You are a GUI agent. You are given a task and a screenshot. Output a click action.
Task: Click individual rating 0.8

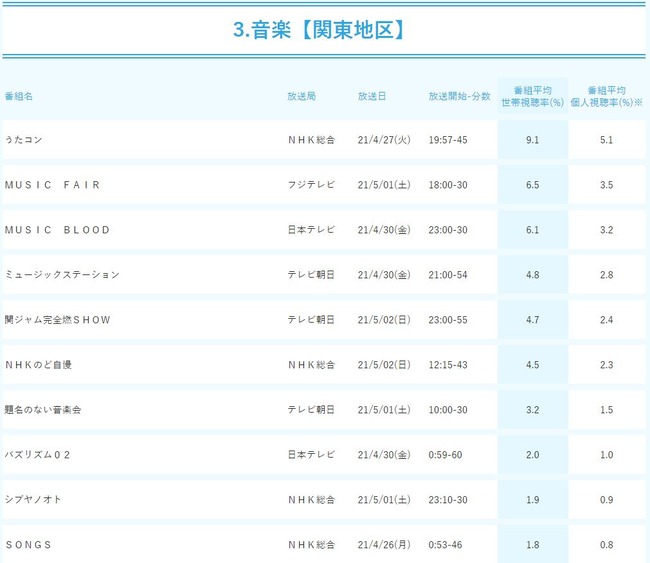[x=606, y=544]
